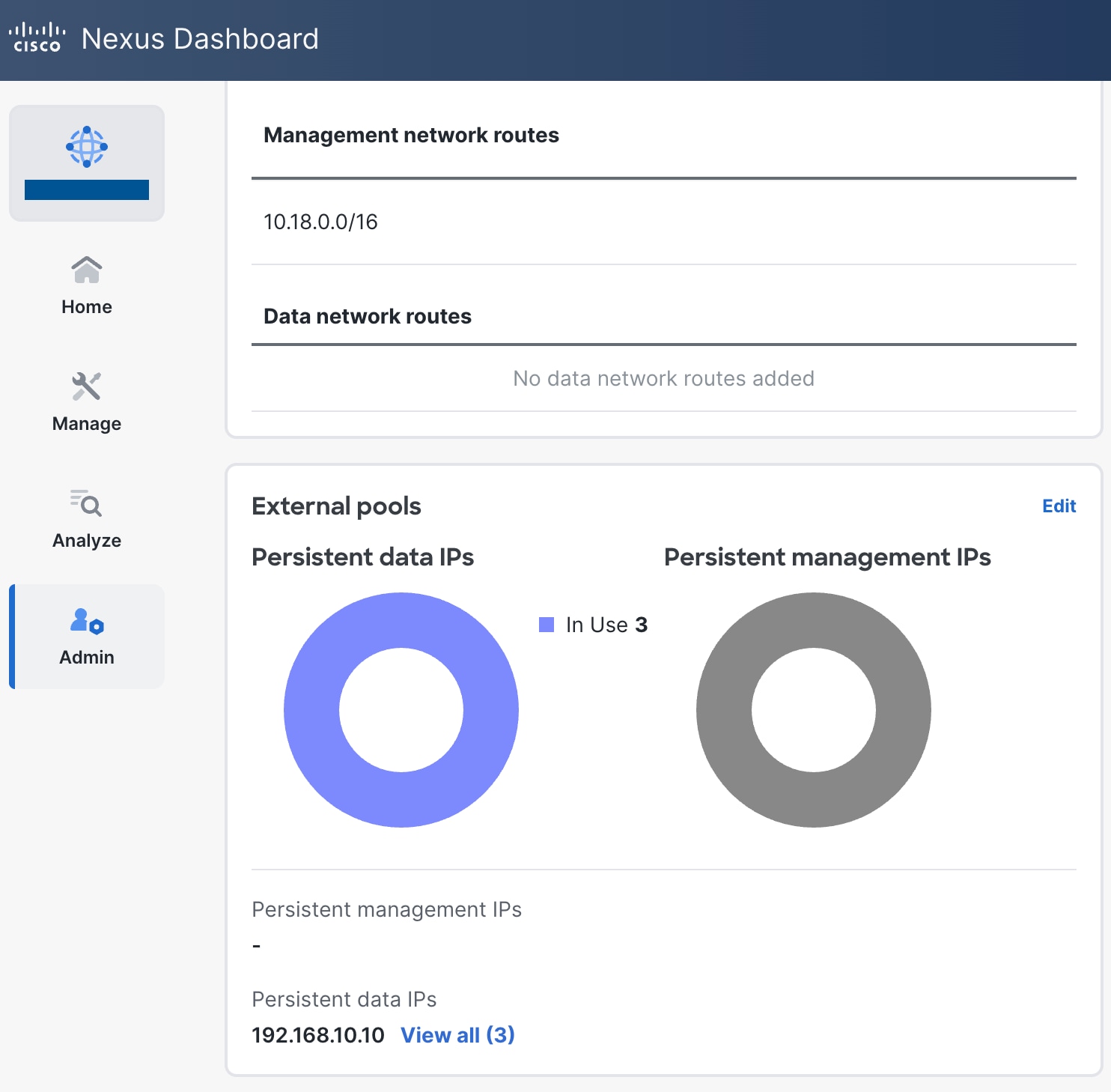Click the IP address 192.168.10.10
This screenshot has height=1092, width=1111.
[x=317, y=1034]
